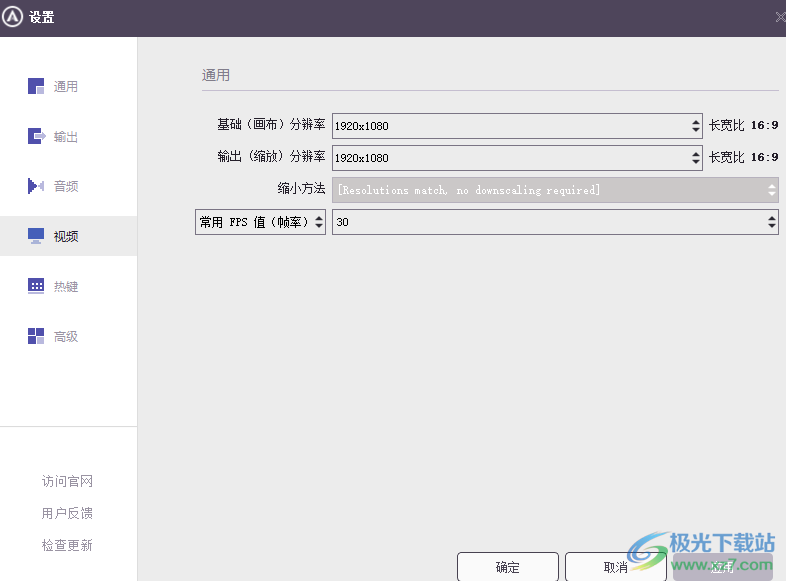The height and width of the screenshot is (581, 786).
Task: Switch to the 热键 settings tab
Action: tap(66, 287)
